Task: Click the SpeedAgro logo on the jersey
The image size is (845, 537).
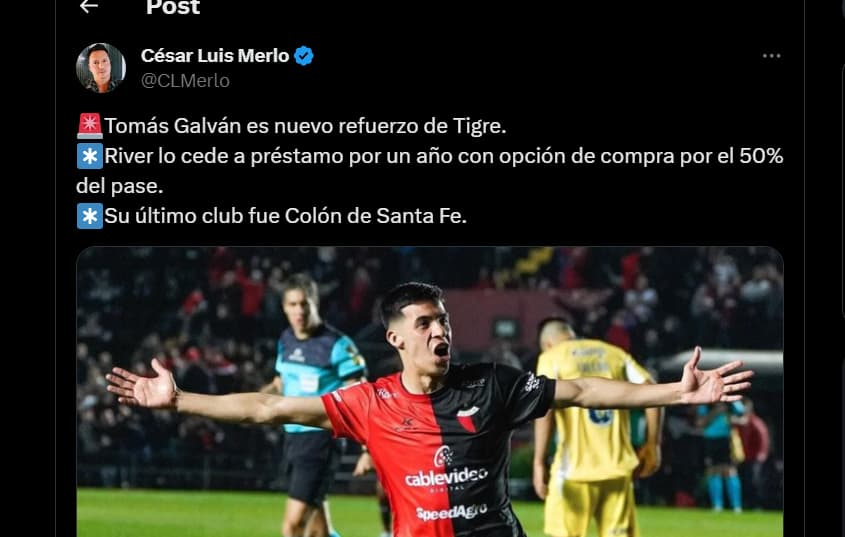Action: coord(452,512)
